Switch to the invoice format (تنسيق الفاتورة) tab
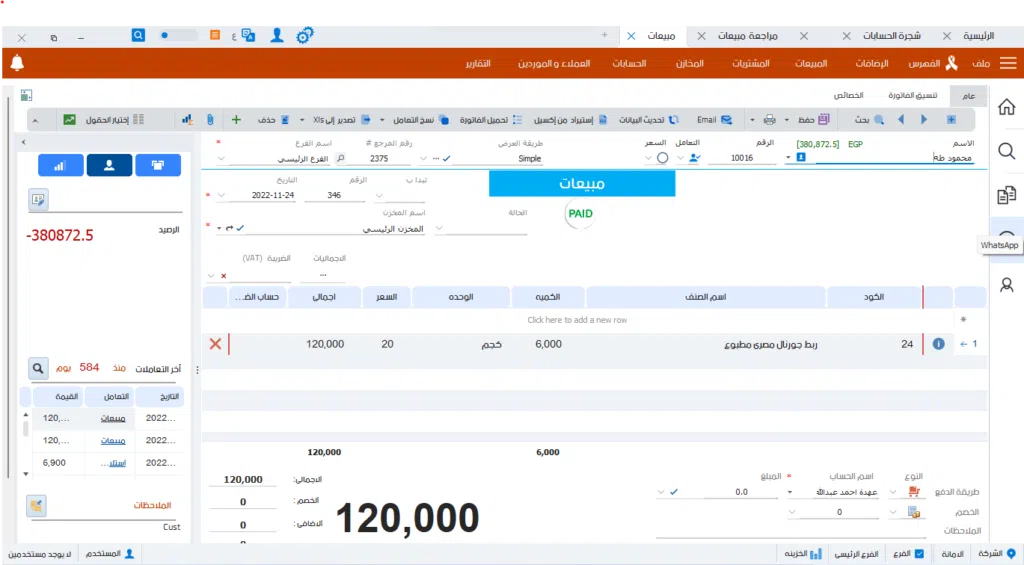The height and width of the screenshot is (565, 1024). 913,96
